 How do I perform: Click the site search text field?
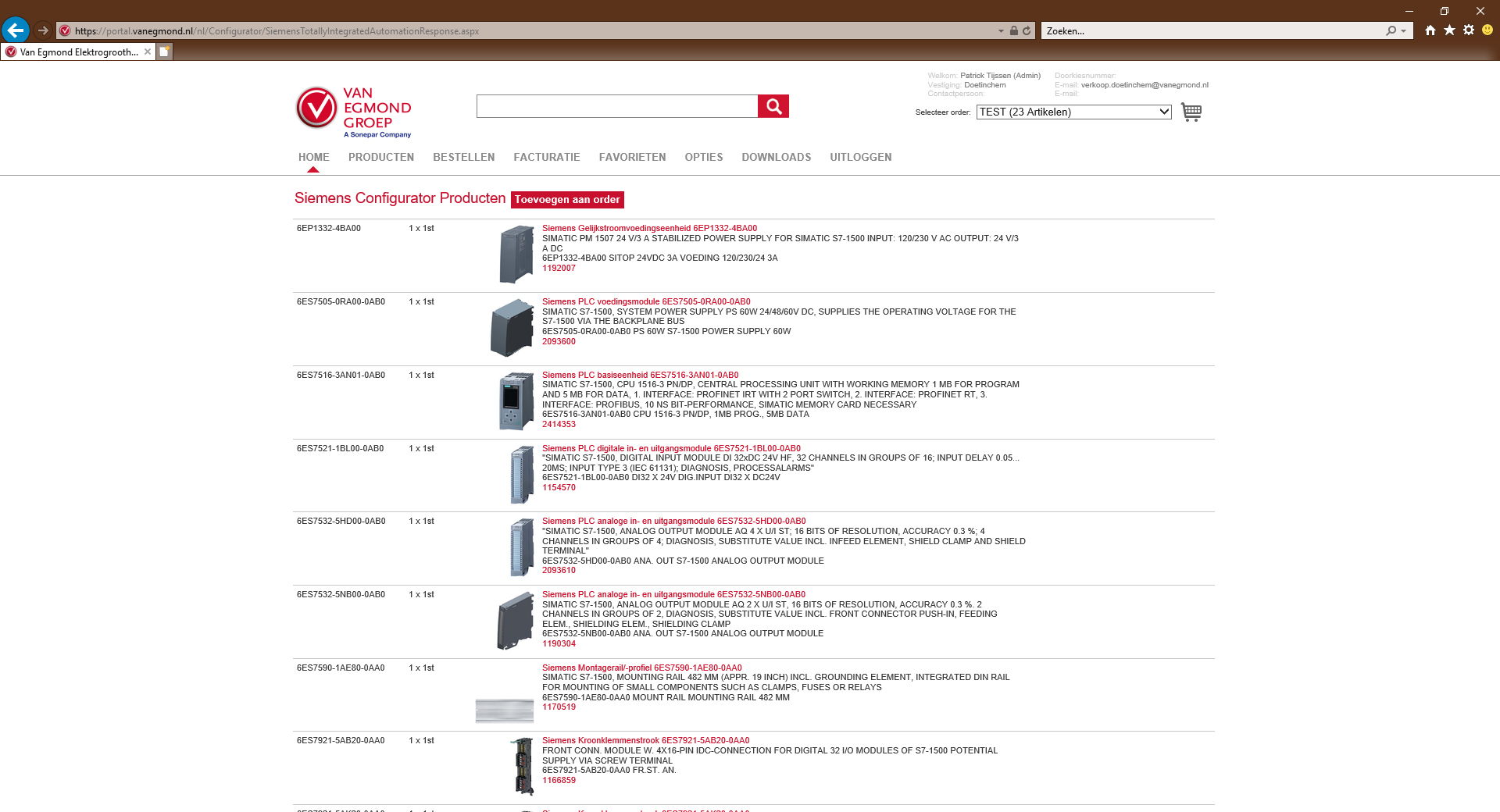click(617, 106)
